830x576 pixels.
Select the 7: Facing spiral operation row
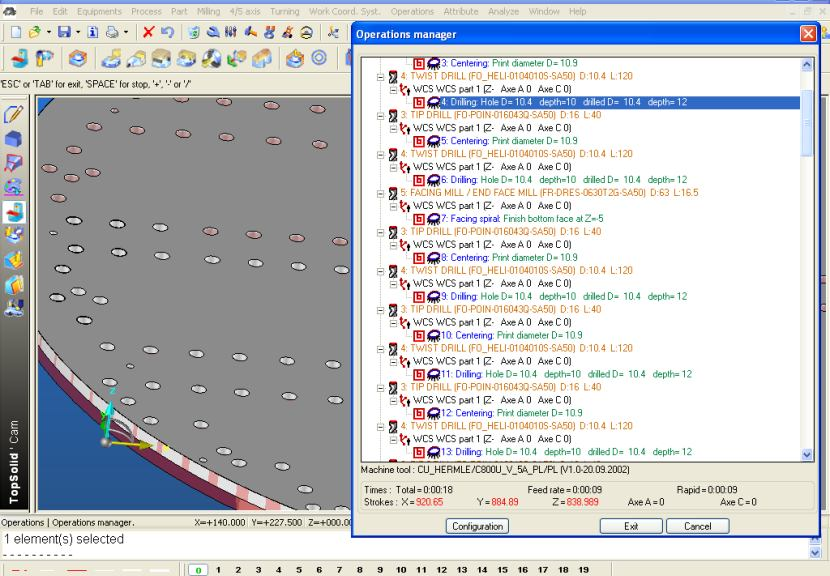522,219
